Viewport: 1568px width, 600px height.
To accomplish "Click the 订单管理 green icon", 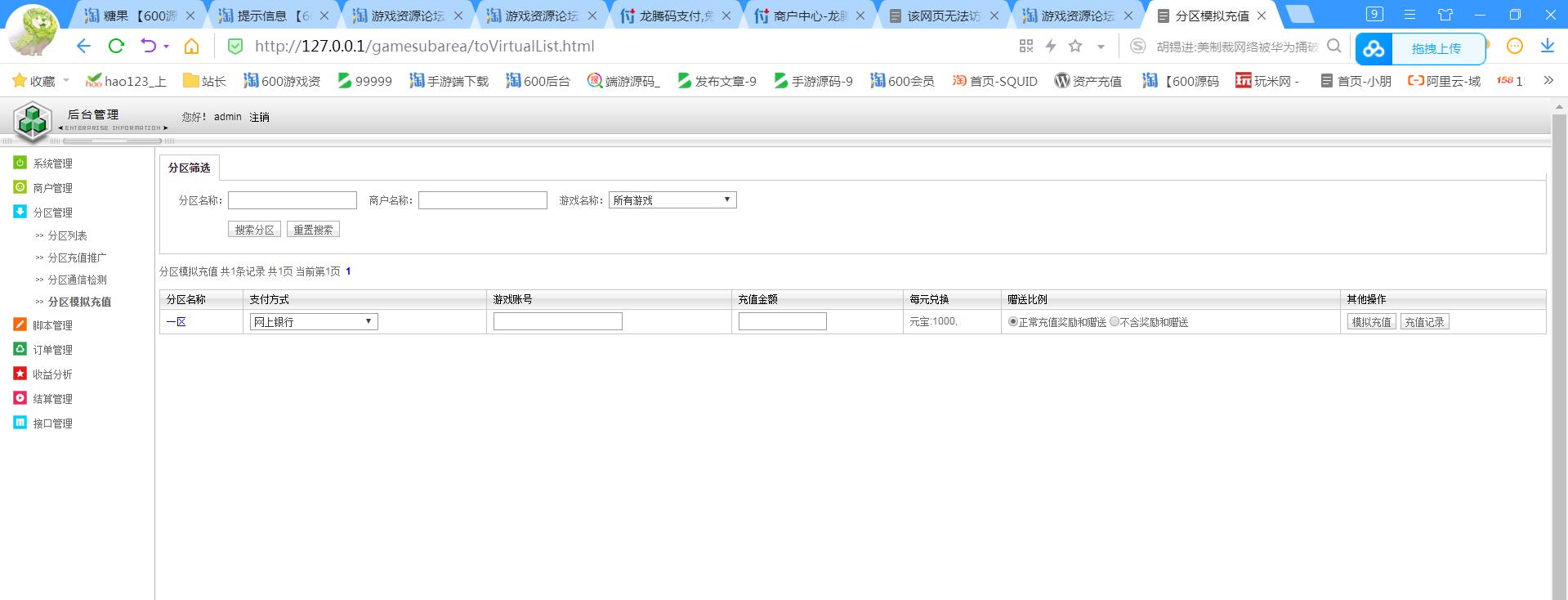I will [20, 349].
